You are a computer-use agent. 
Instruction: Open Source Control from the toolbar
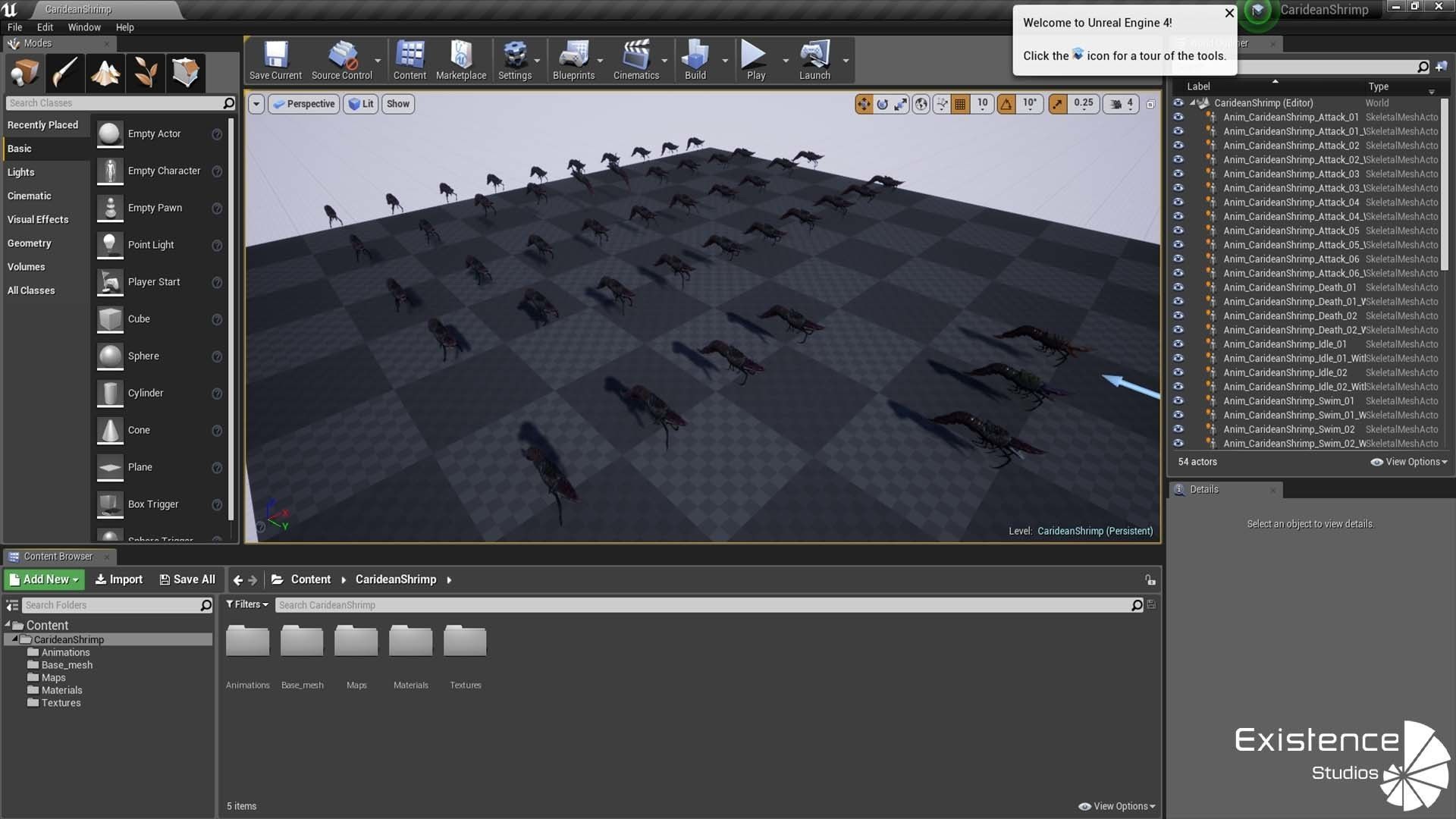(342, 60)
